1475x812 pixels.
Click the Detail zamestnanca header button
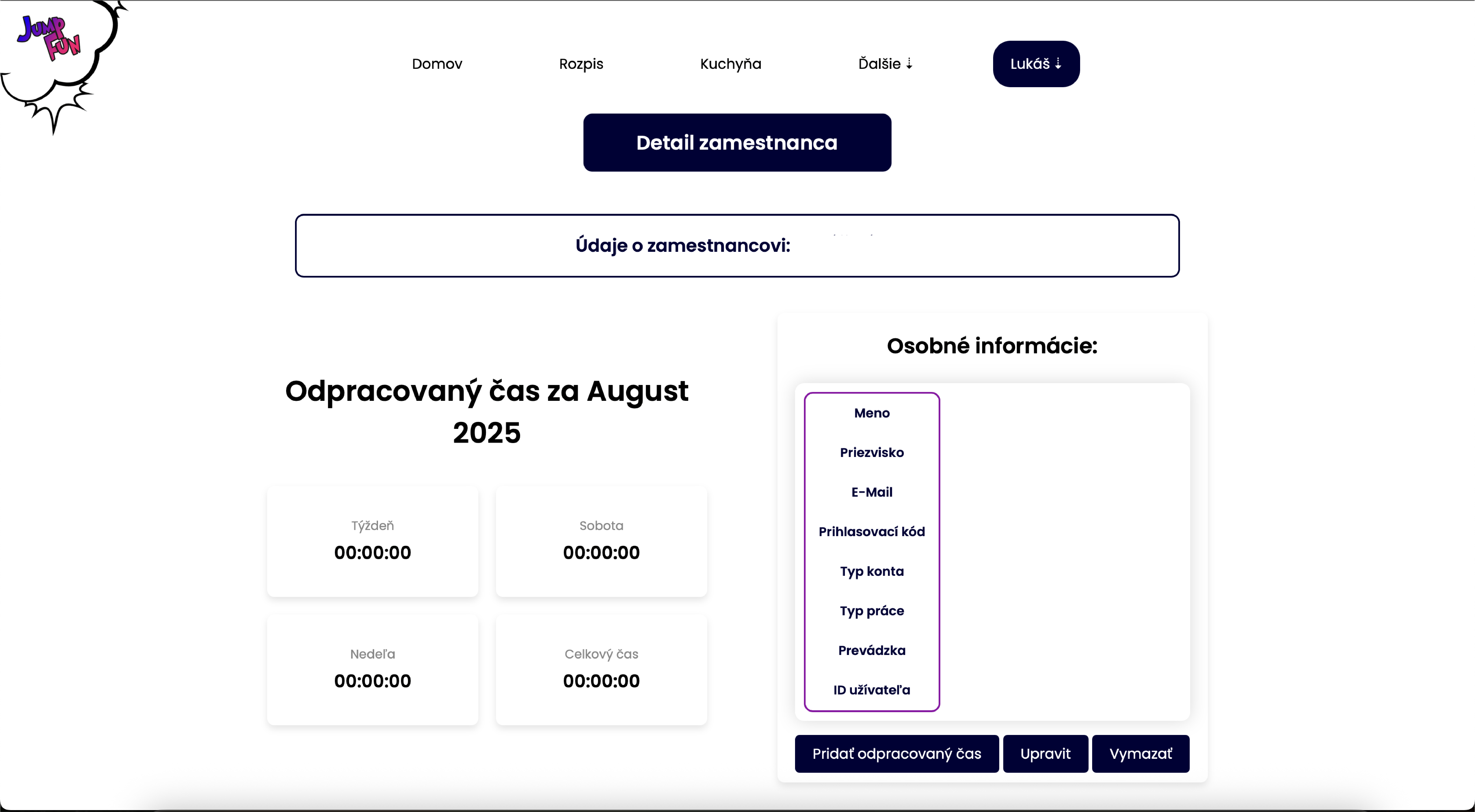(737, 142)
